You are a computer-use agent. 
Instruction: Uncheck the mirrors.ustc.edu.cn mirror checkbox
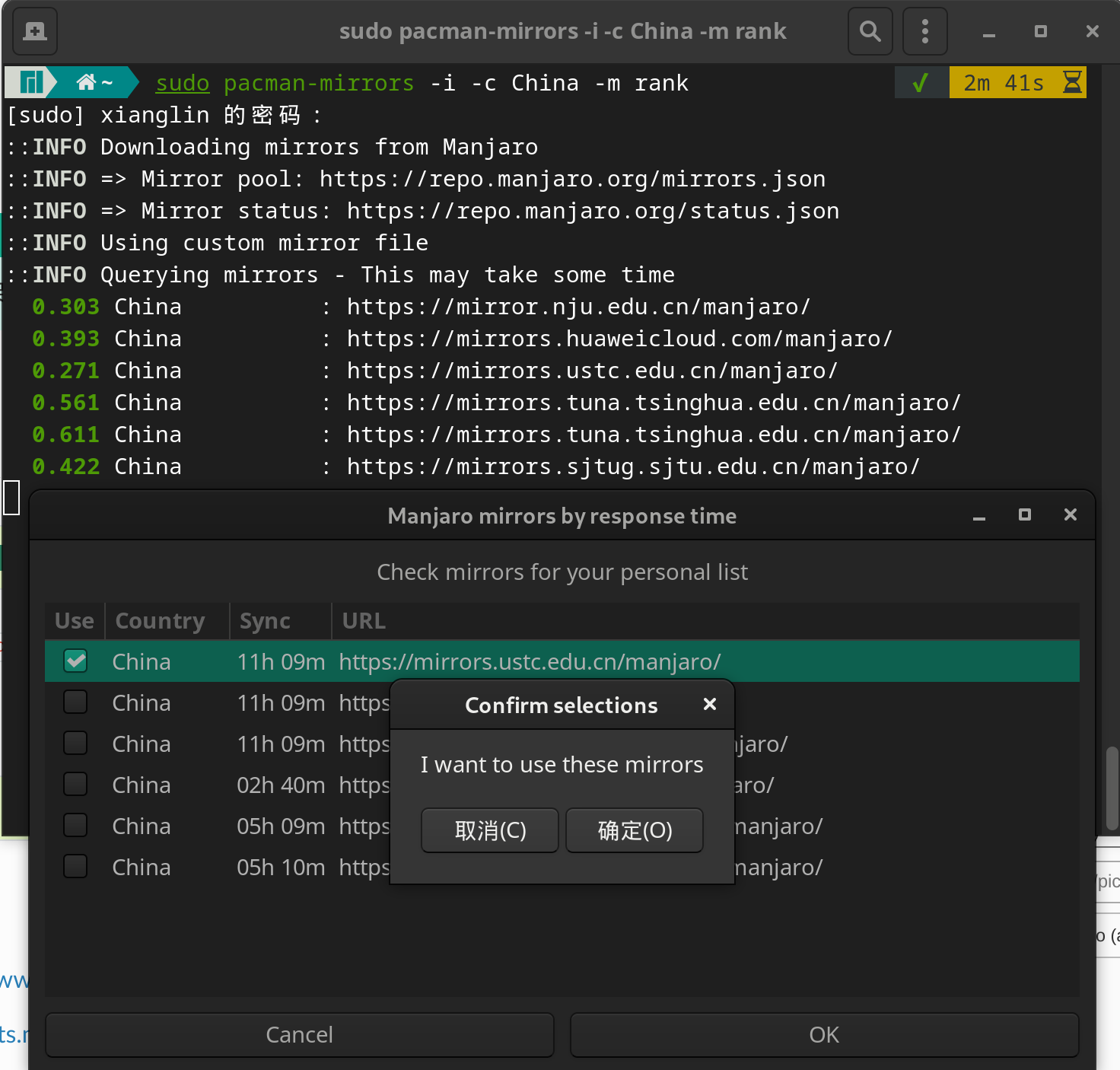point(75,661)
